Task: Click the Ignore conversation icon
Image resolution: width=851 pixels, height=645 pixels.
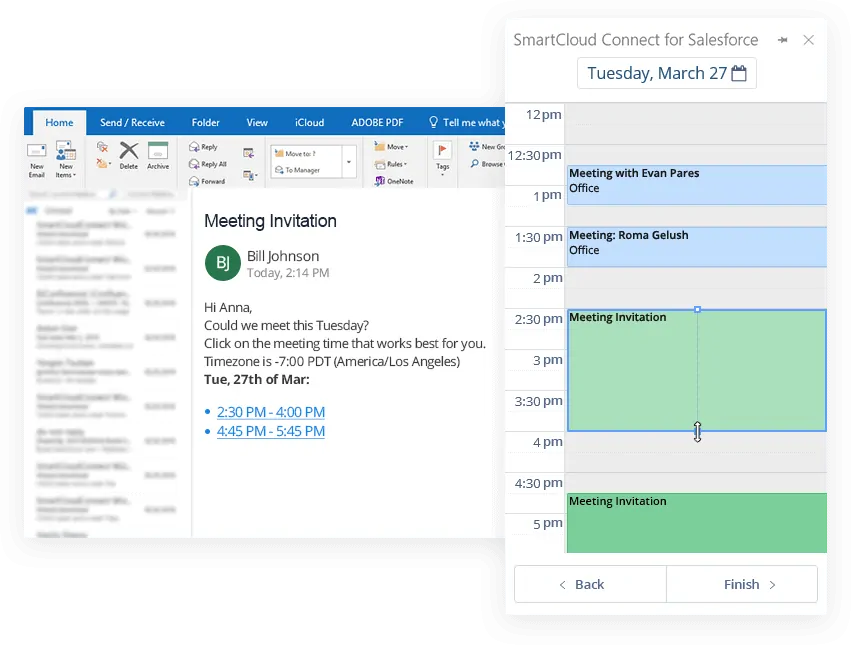Action: pyautogui.click(x=102, y=147)
